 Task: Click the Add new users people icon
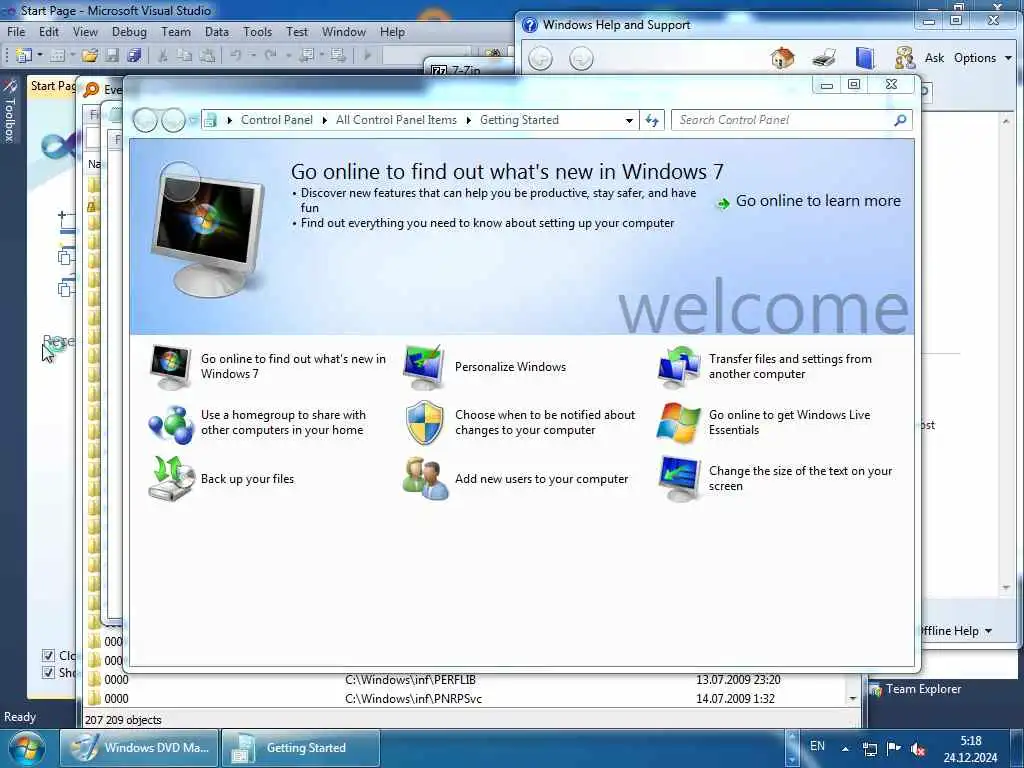coord(425,479)
